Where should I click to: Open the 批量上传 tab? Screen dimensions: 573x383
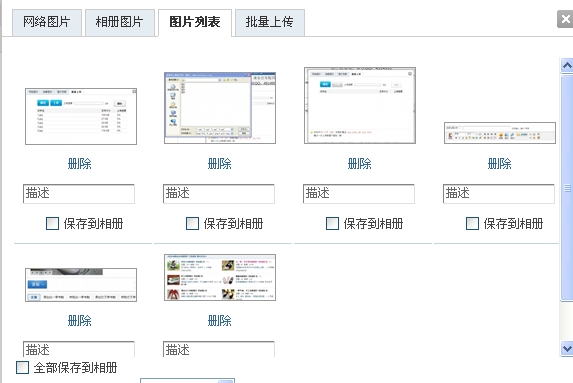click(x=270, y=23)
